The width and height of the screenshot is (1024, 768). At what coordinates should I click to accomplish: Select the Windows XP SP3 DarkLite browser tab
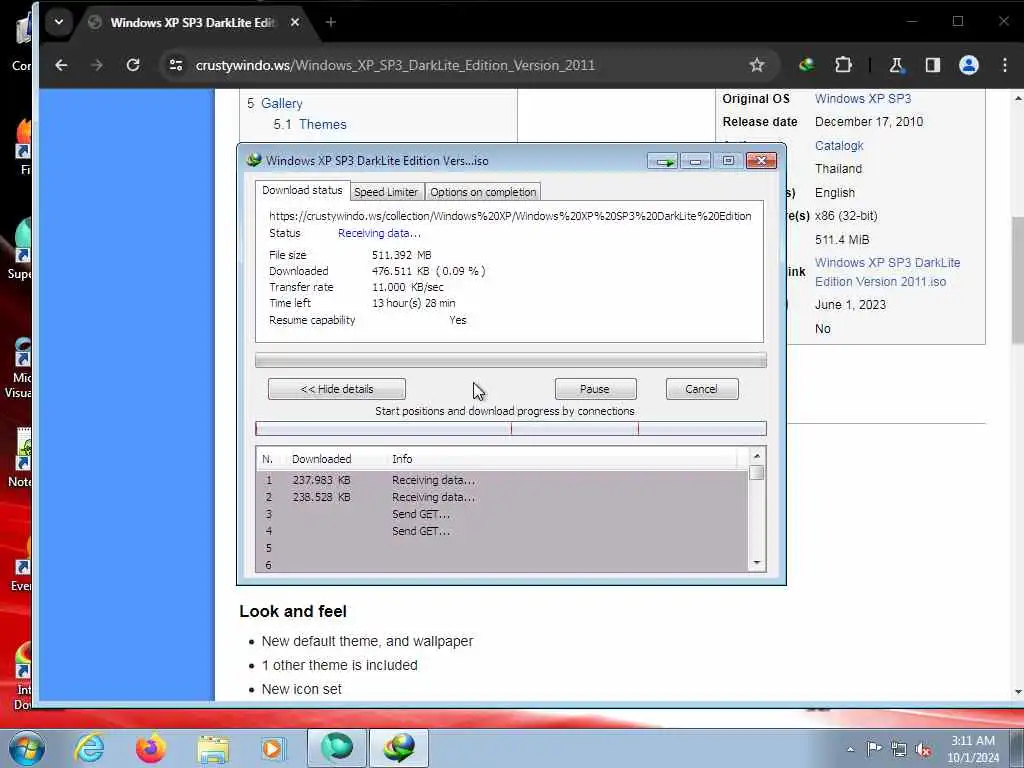(x=193, y=22)
